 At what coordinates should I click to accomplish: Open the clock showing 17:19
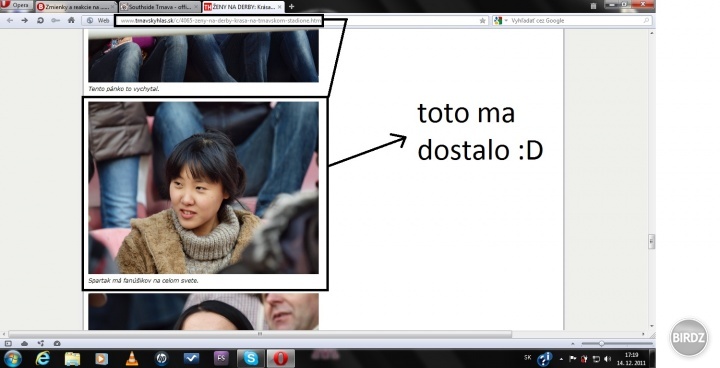click(631, 359)
